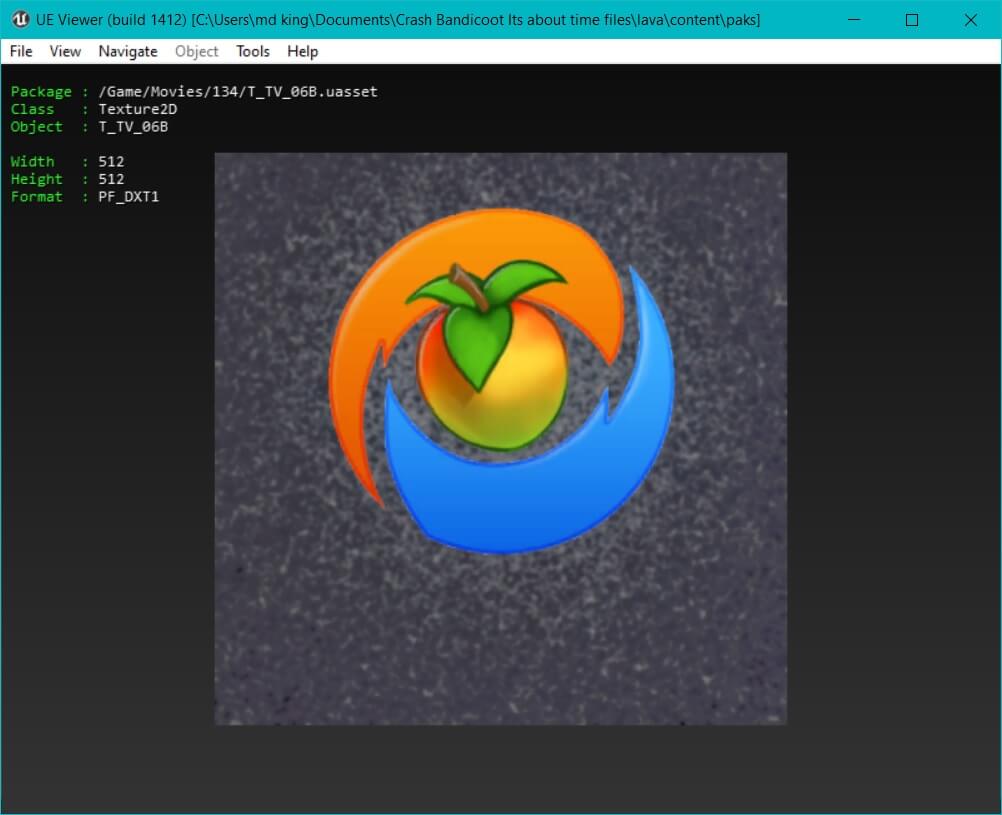Click the package path T_TV_06B.uasset text

coord(238,92)
